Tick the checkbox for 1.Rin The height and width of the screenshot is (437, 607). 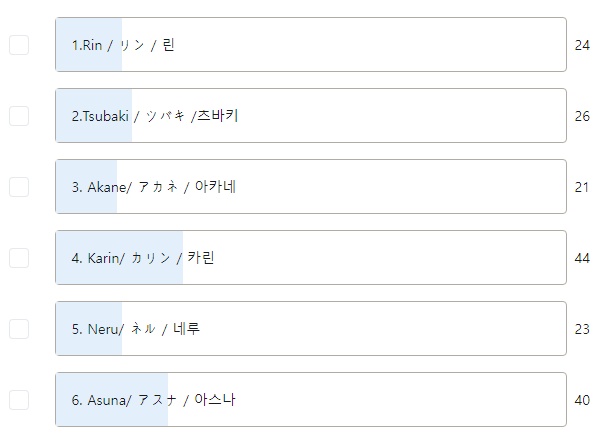click(x=19, y=45)
